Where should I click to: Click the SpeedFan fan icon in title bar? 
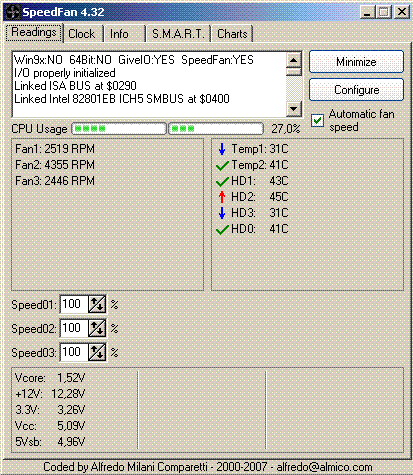12,12
